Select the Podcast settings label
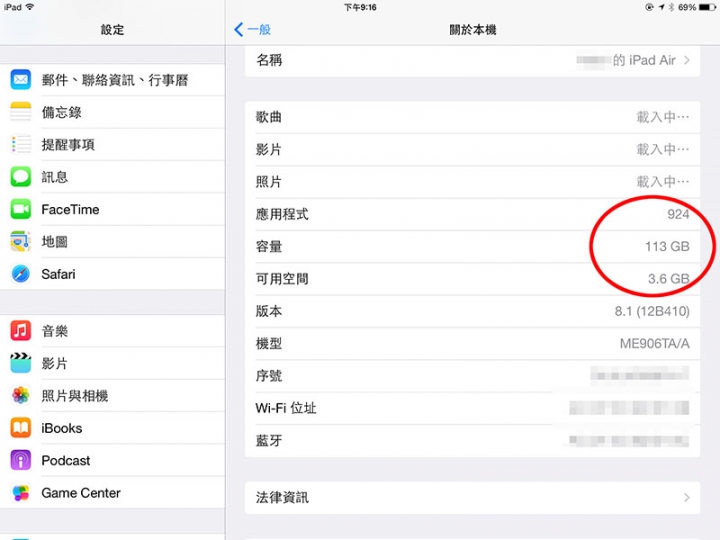Image resolution: width=720 pixels, height=540 pixels. 66,460
